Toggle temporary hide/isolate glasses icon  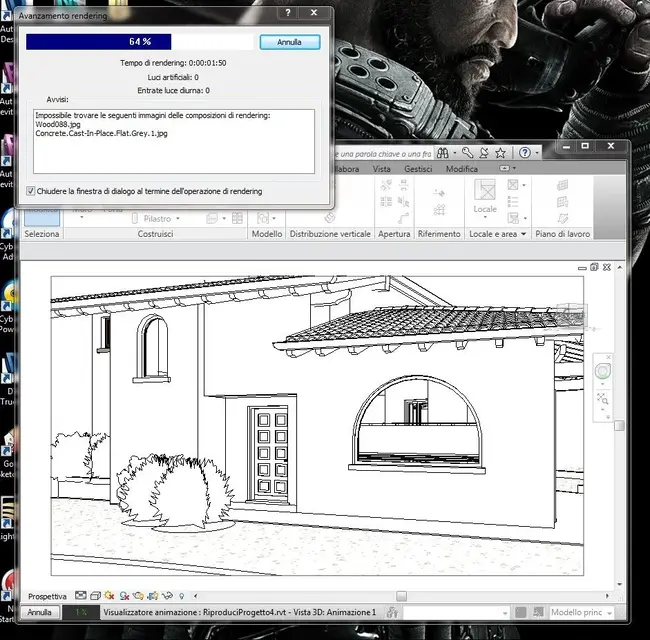point(167,596)
